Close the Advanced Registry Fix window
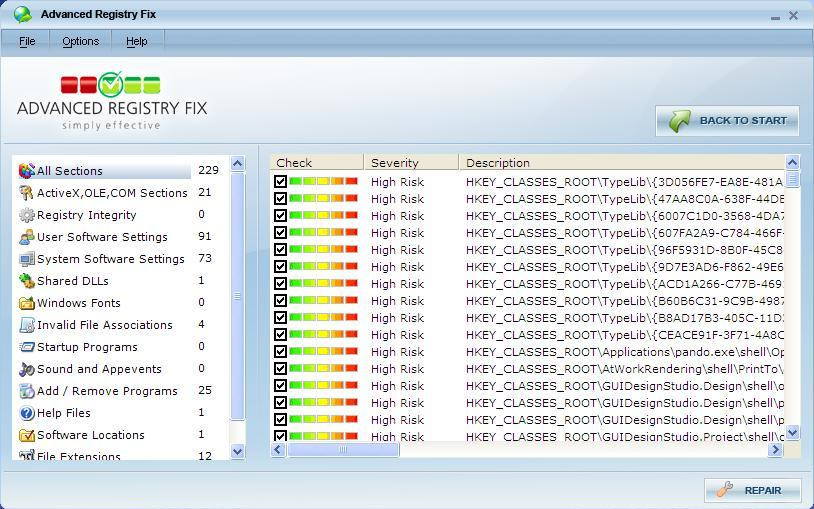This screenshot has width=814, height=509. pos(793,16)
